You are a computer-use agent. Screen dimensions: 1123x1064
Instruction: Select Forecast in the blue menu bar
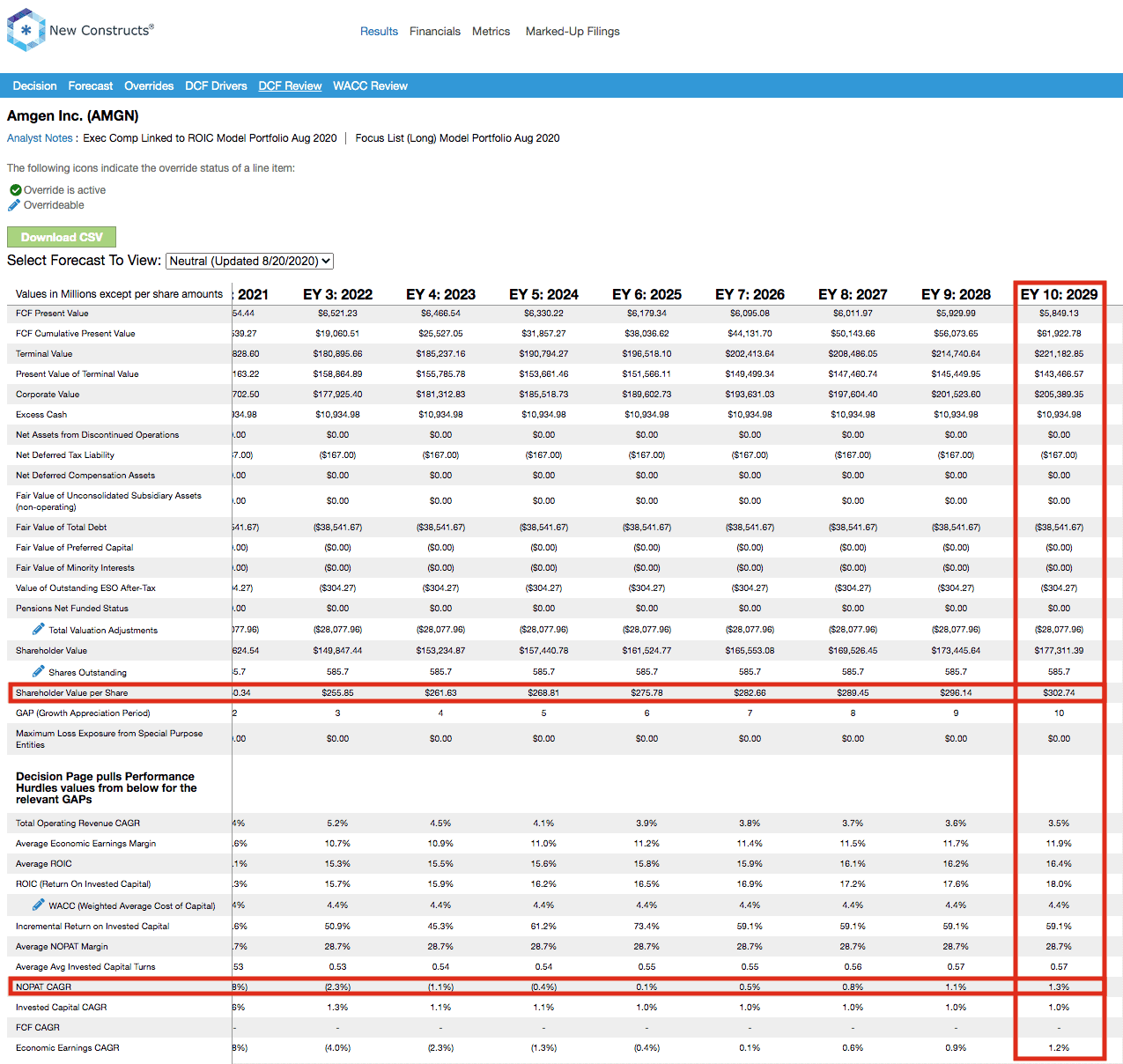(91, 85)
